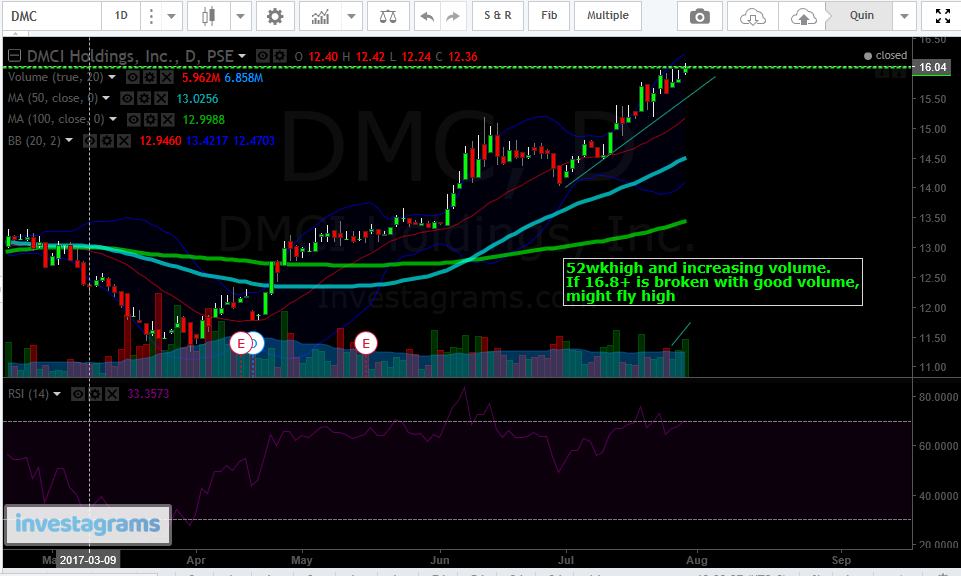The image size is (961, 576).
Task: Hide the MA 50 indicator
Action: click(127, 98)
